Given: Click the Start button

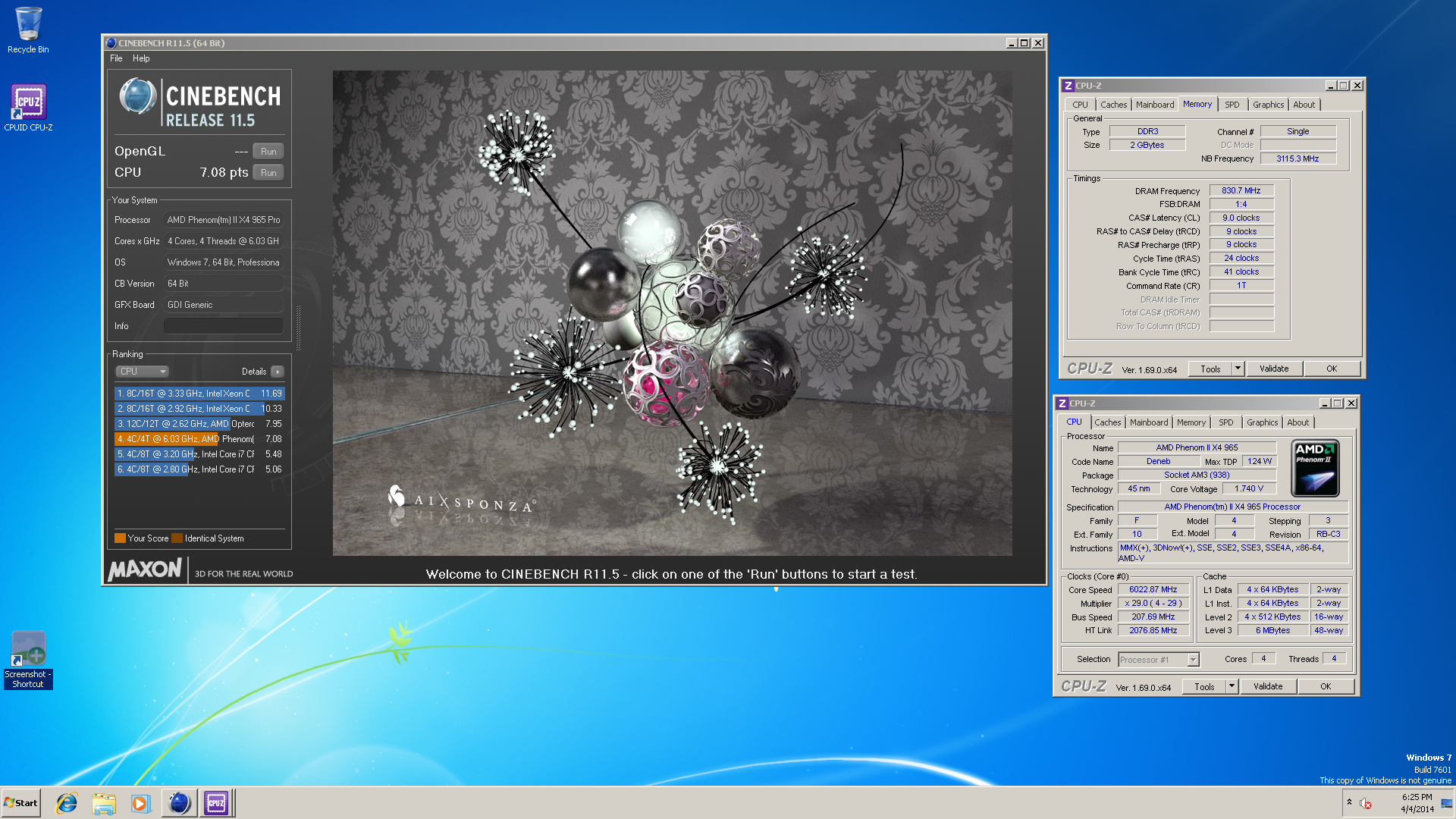Looking at the screenshot, I should 20,803.
